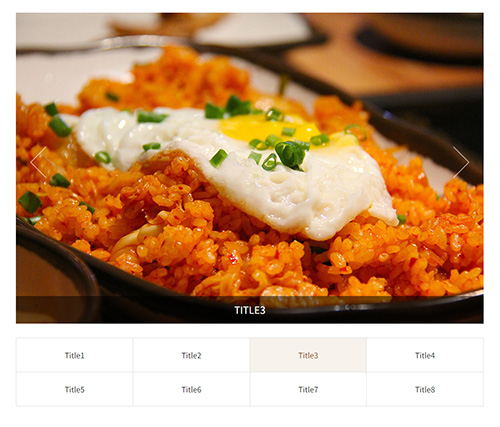Select the Title6 tab
Viewport: 500px width, 427px height.
pos(191,389)
